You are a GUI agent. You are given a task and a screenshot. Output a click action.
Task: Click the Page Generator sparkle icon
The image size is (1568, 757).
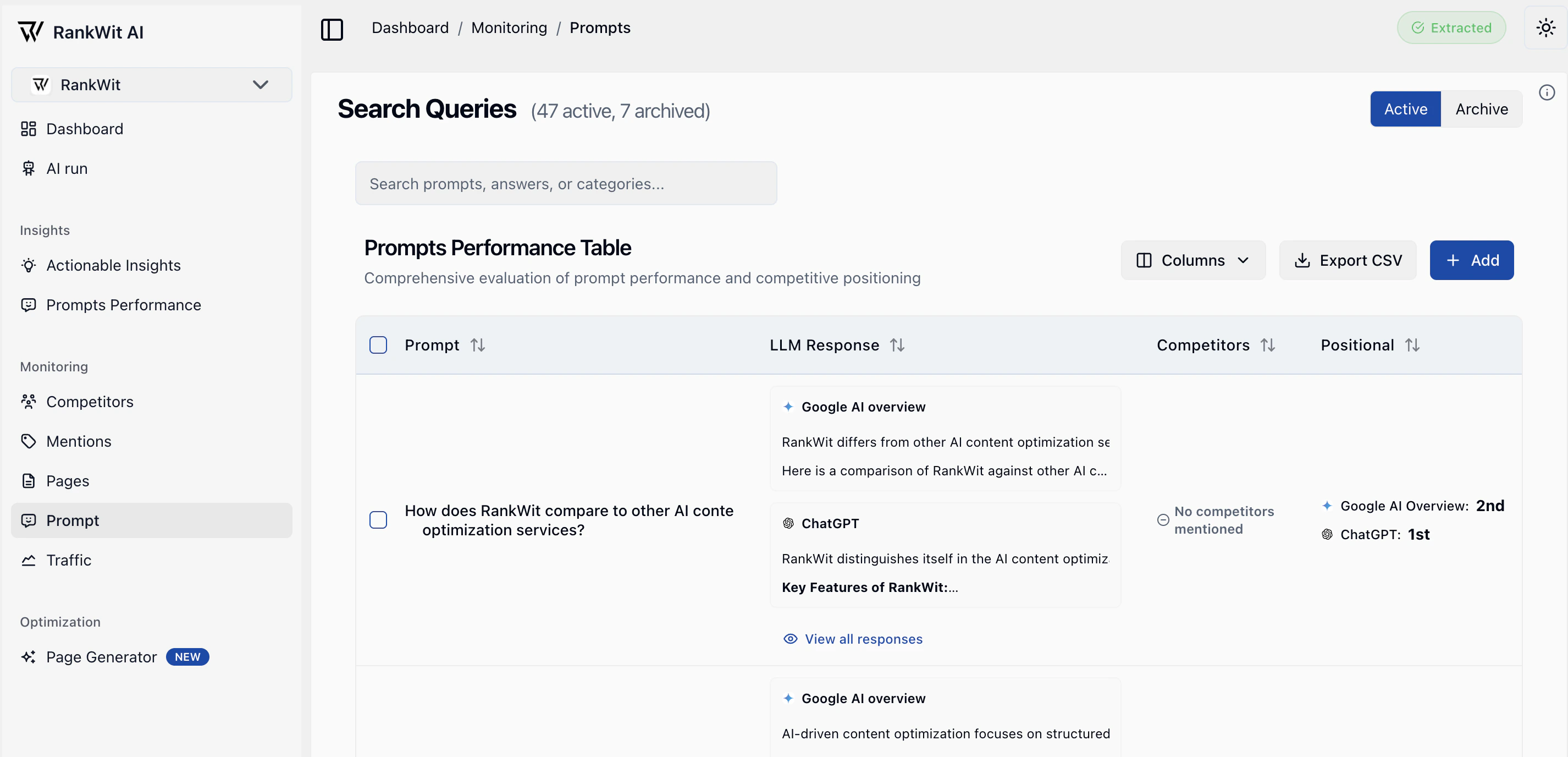29,656
